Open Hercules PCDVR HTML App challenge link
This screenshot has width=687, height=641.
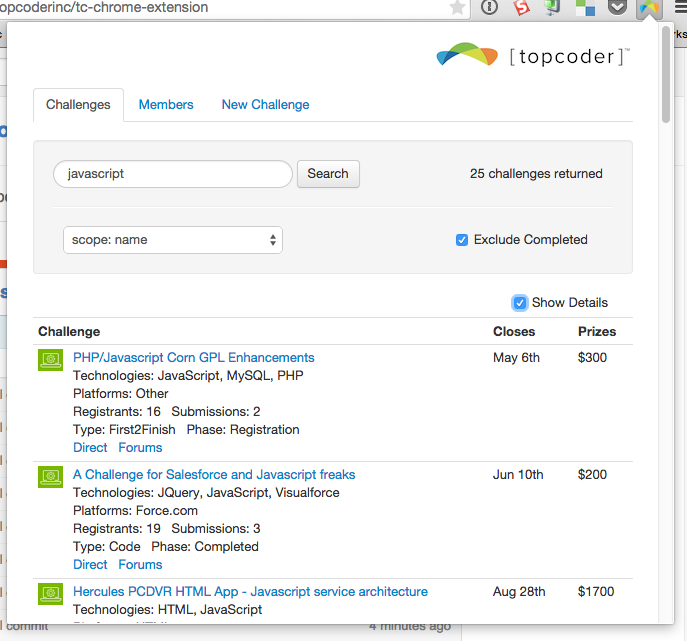coord(251,591)
